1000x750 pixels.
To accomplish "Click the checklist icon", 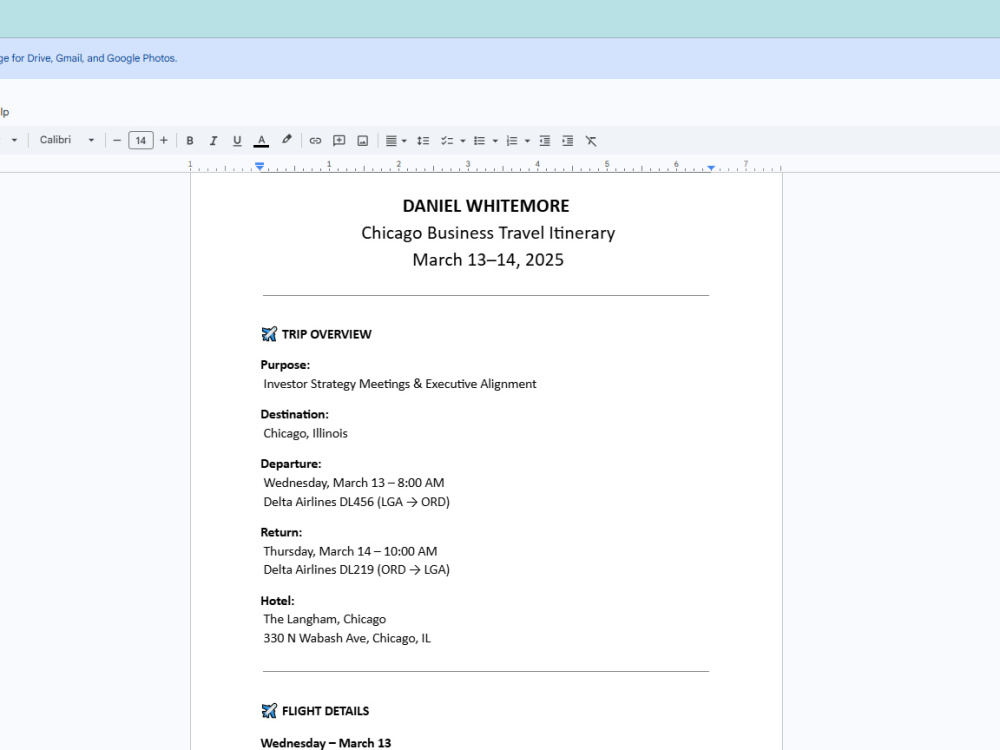I will click(x=447, y=141).
